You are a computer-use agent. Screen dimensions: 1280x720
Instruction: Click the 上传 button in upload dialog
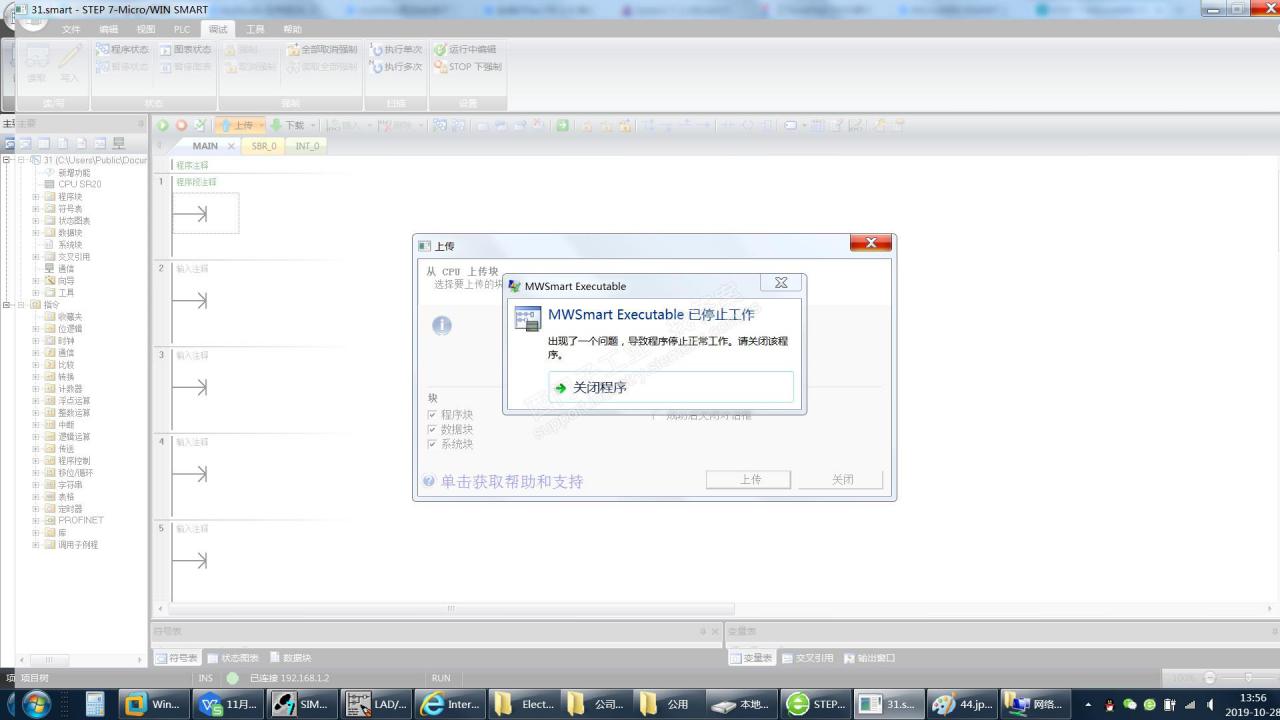tap(750, 480)
